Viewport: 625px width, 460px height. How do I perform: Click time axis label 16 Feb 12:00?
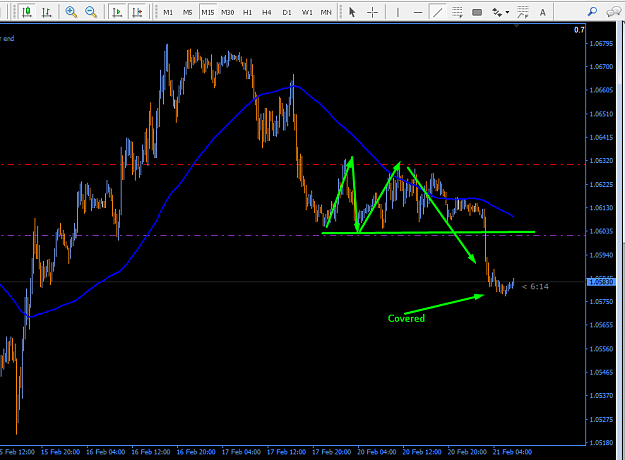151,452
